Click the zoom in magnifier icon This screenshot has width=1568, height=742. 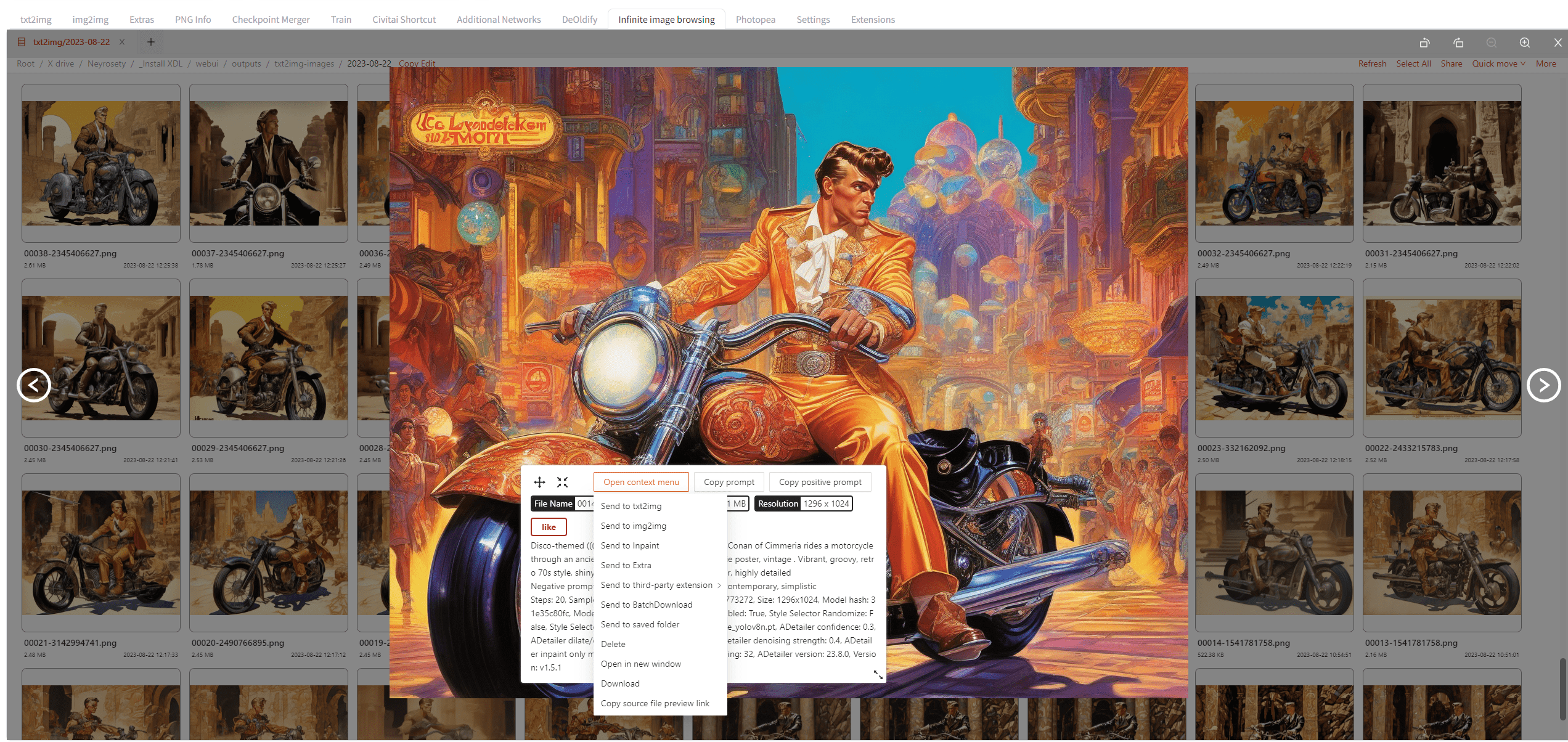[1524, 43]
